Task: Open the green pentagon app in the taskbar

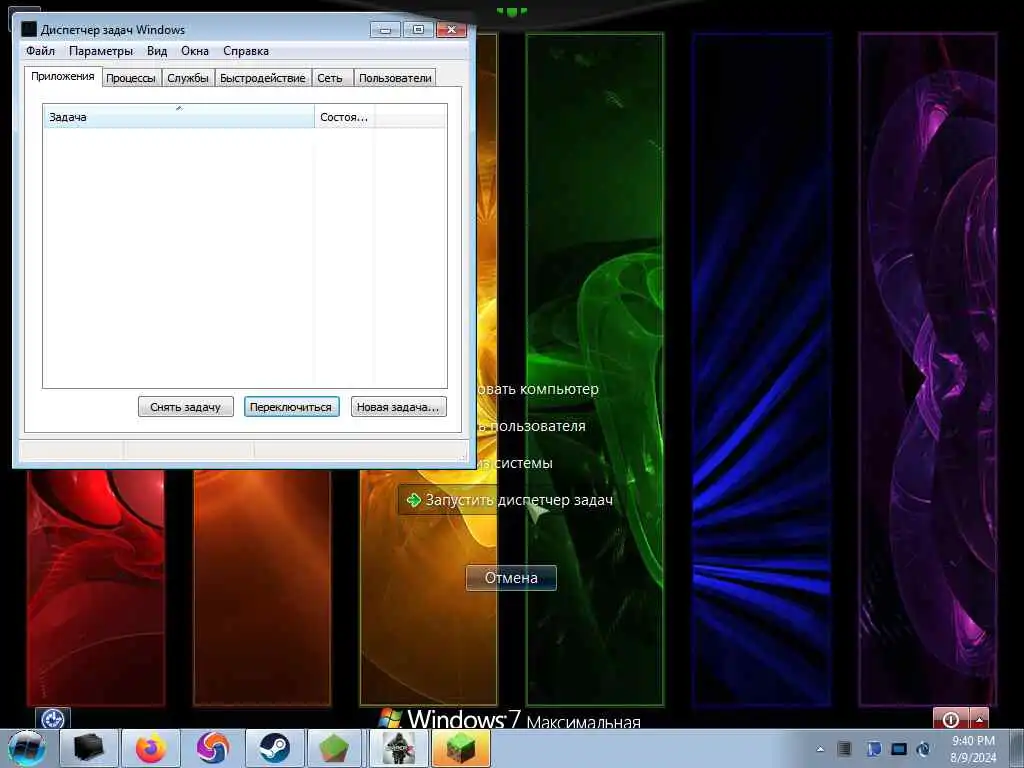Action: 334,748
